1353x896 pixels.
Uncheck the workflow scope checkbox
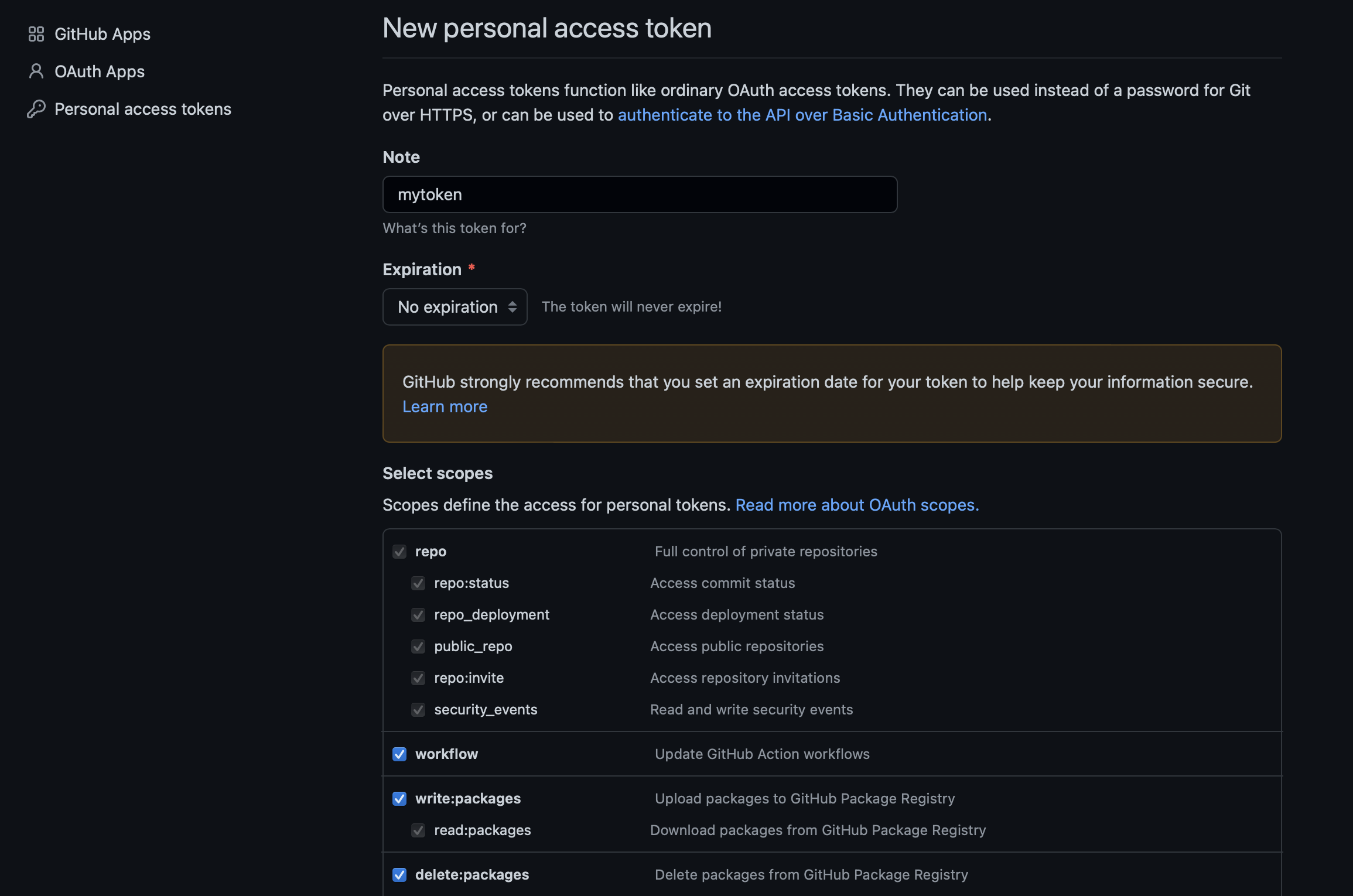coord(399,754)
